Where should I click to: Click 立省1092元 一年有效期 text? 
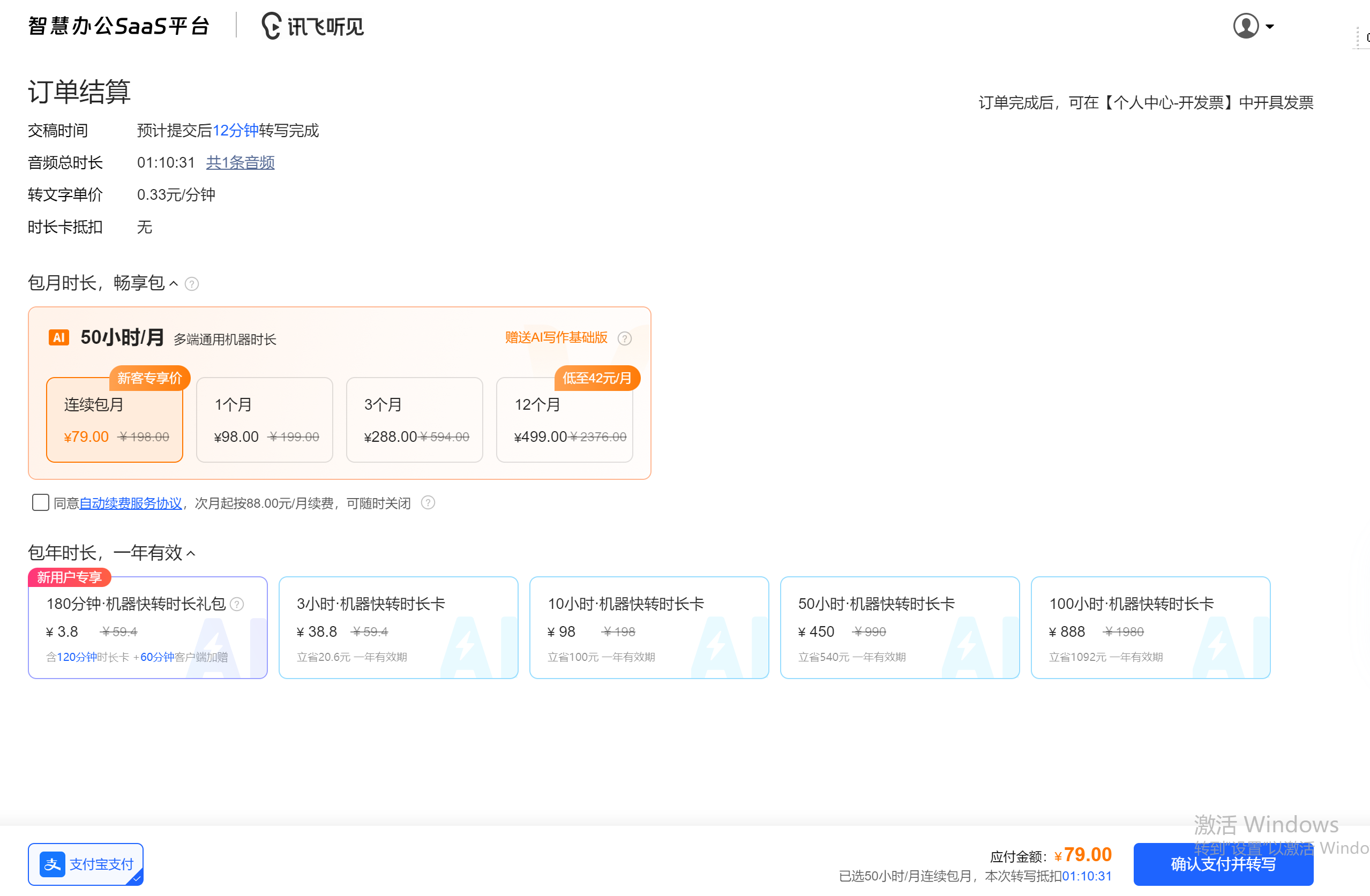pos(1106,657)
